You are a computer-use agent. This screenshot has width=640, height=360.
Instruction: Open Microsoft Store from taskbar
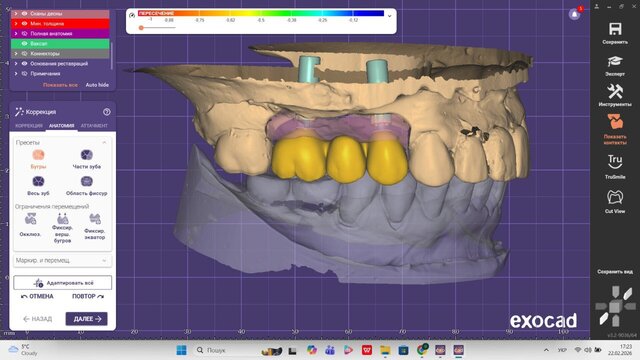tap(403, 350)
